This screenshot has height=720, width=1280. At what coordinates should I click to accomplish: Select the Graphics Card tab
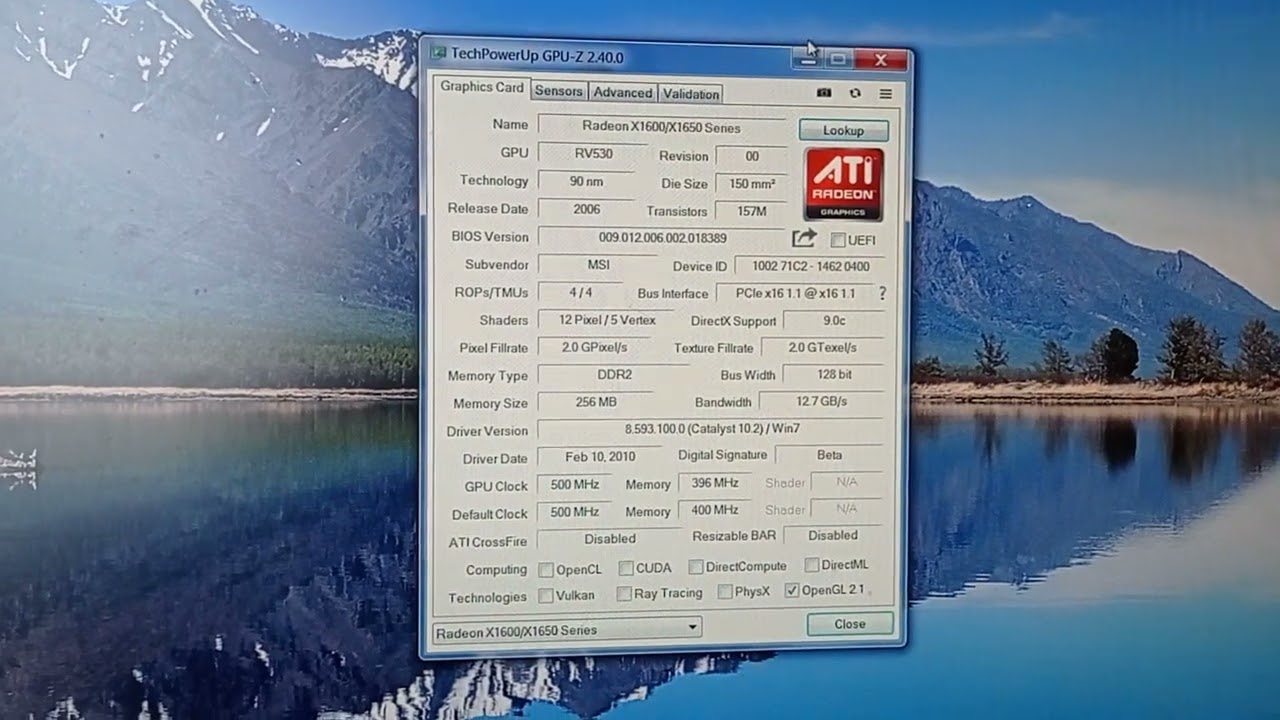click(x=482, y=87)
